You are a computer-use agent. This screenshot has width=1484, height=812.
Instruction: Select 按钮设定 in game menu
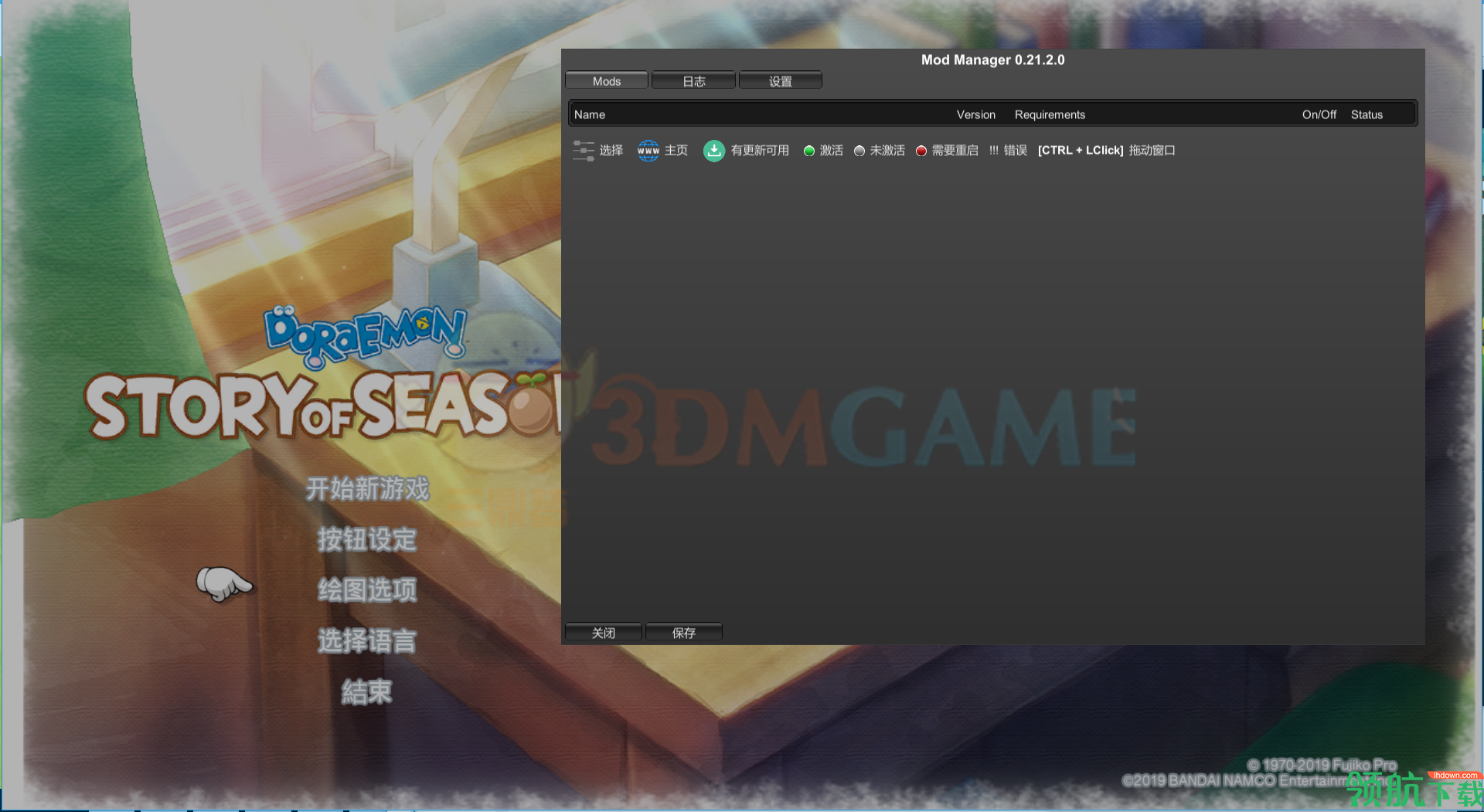[367, 539]
